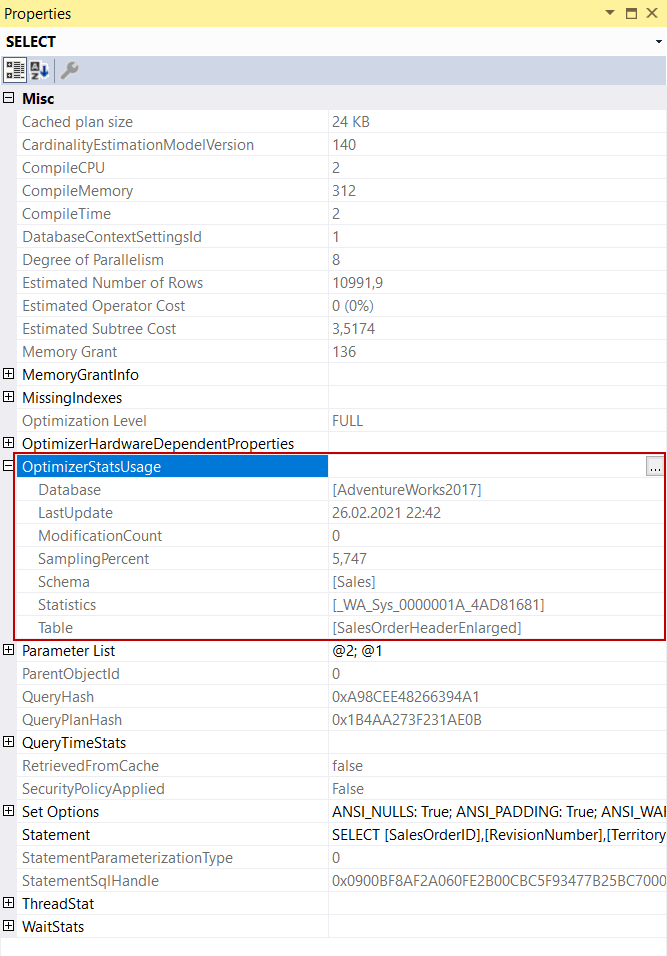The image size is (667, 956).
Task: Click the Database value [AdventureWorks2017]
Action: pos(407,490)
